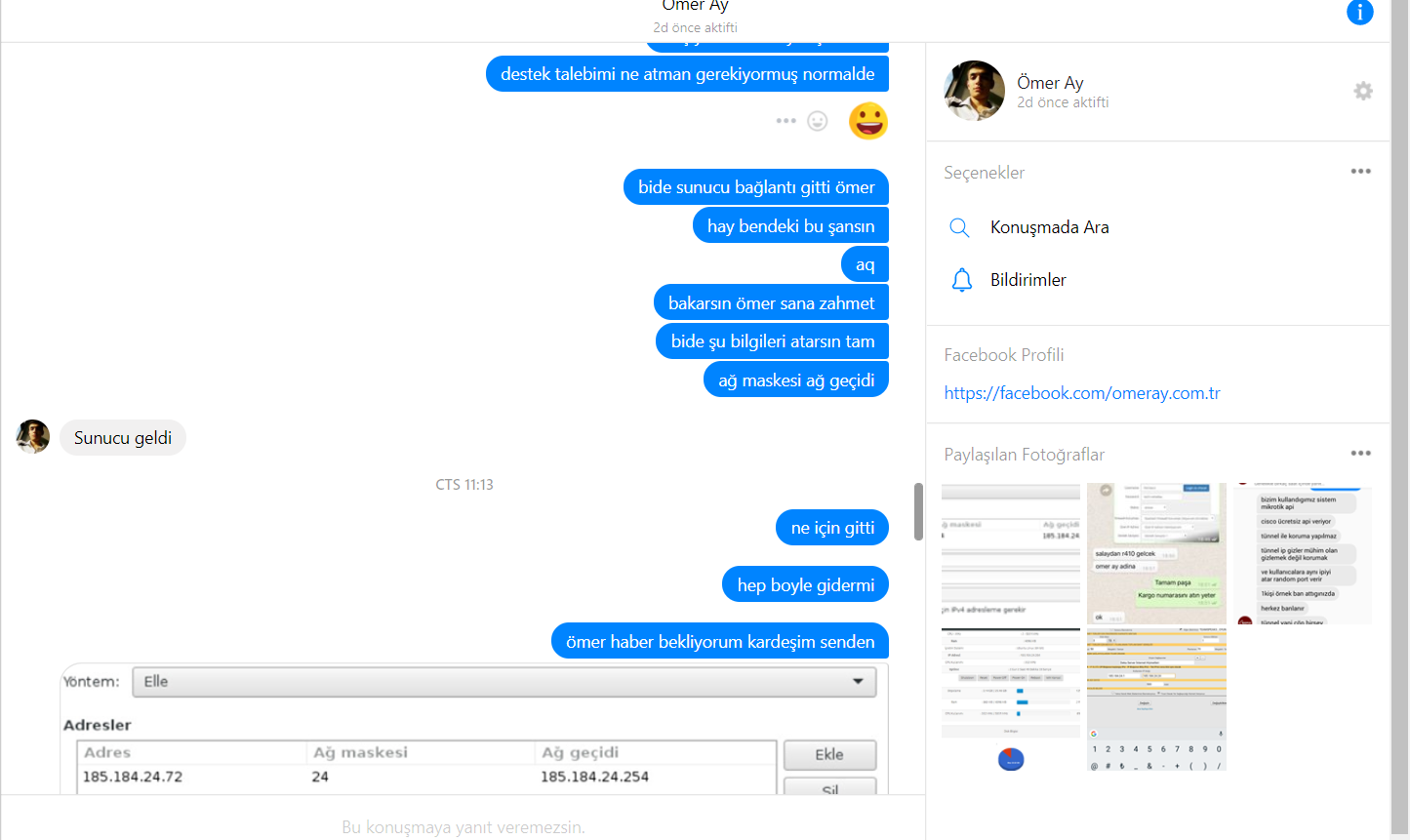Open the Facebook profile link omeray.com.tr
This screenshot has width=1410, height=840.
1082,393
